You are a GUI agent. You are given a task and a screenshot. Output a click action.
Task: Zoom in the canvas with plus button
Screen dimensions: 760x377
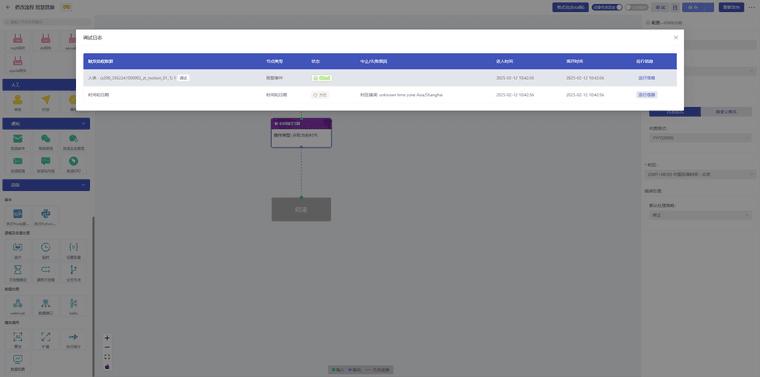point(107,338)
